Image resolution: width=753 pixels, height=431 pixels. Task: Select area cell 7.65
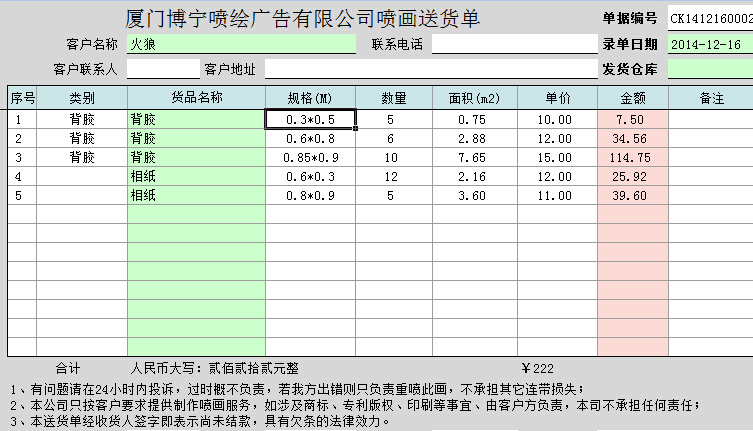point(475,158)
